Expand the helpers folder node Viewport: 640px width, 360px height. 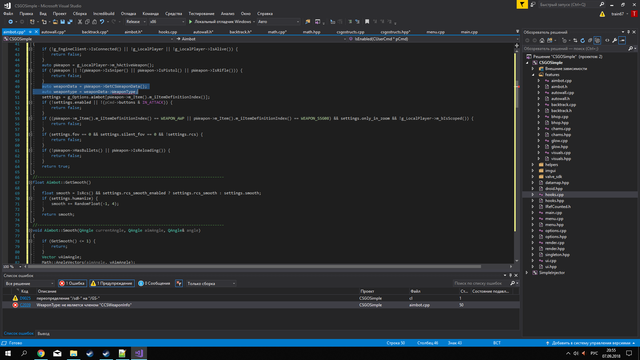(x=533, y=165)
